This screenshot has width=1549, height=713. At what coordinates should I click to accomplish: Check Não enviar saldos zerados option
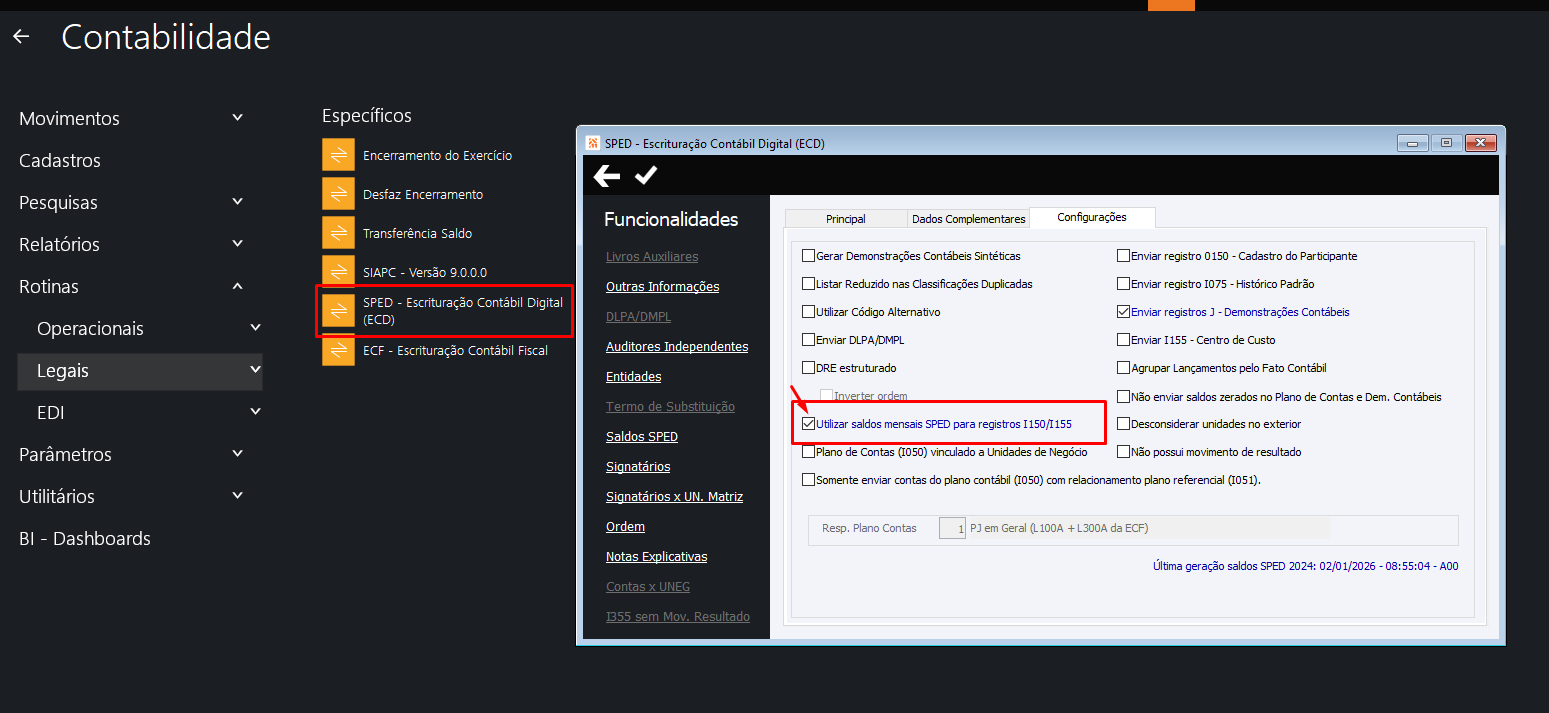point(1124,396)
